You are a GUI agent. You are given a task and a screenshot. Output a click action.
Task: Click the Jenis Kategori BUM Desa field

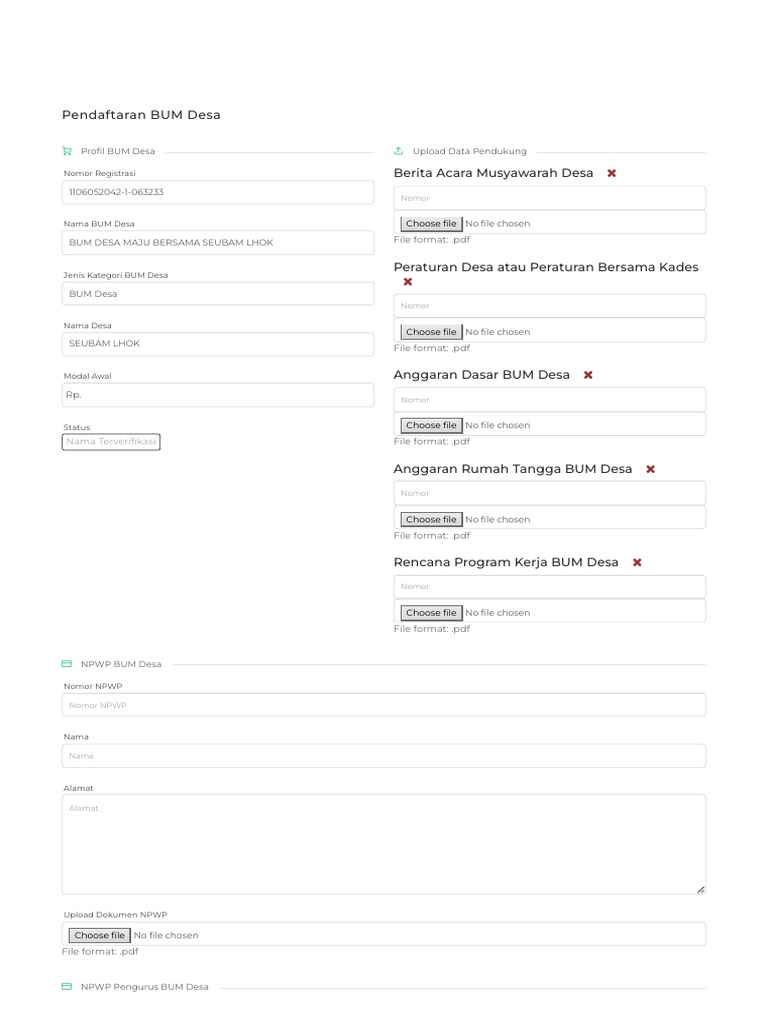pos(218,294)
